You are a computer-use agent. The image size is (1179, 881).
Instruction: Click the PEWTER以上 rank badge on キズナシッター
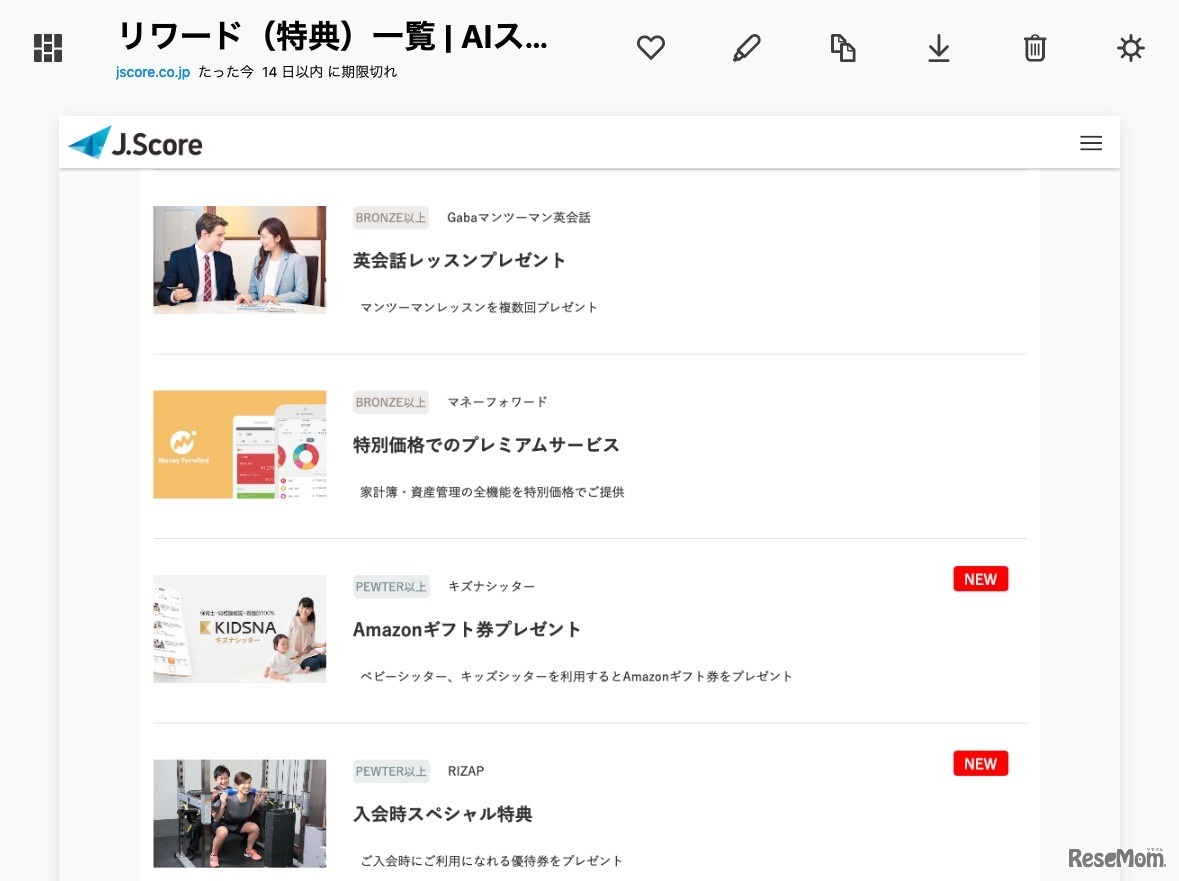[390, 586]
